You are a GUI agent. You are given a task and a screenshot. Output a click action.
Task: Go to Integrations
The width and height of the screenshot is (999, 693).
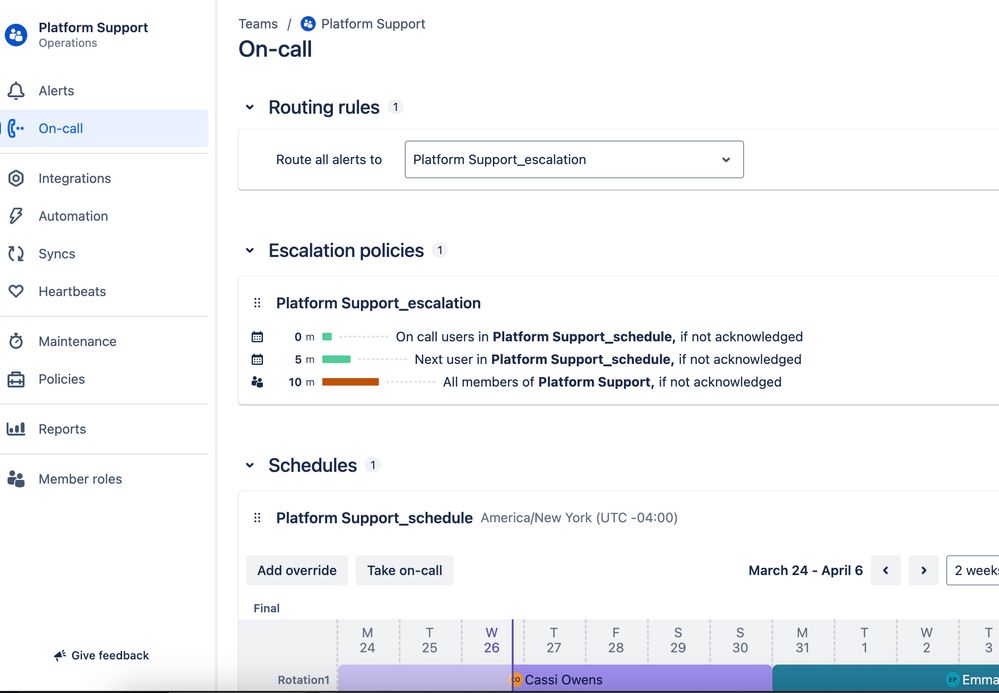click(104, 178)
